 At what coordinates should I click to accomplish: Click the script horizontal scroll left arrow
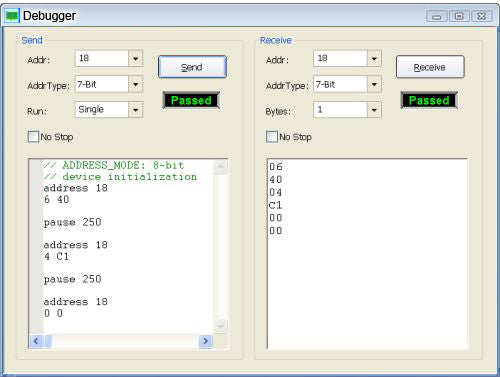[36, 341]
